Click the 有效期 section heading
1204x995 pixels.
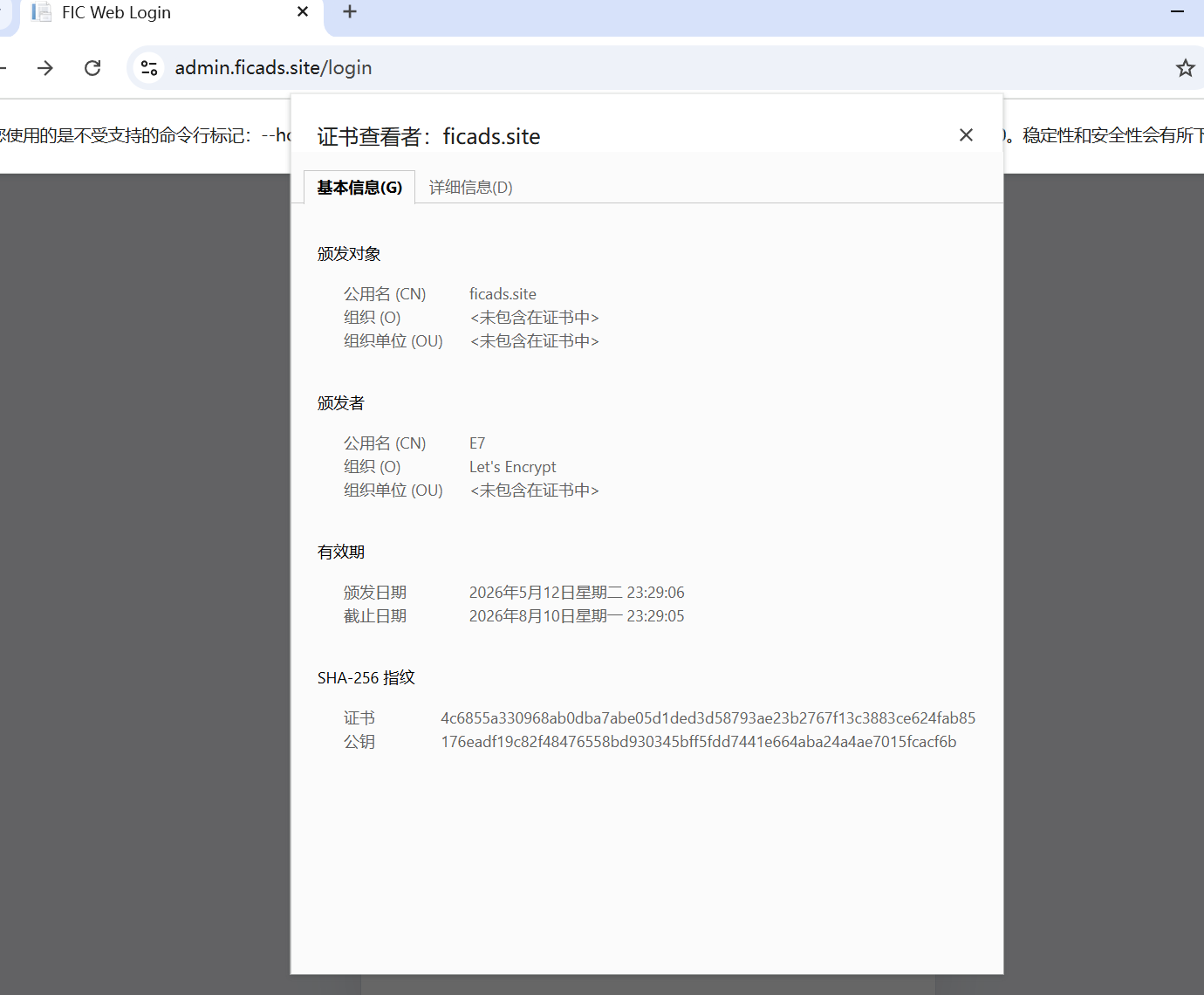coord(341,552)
